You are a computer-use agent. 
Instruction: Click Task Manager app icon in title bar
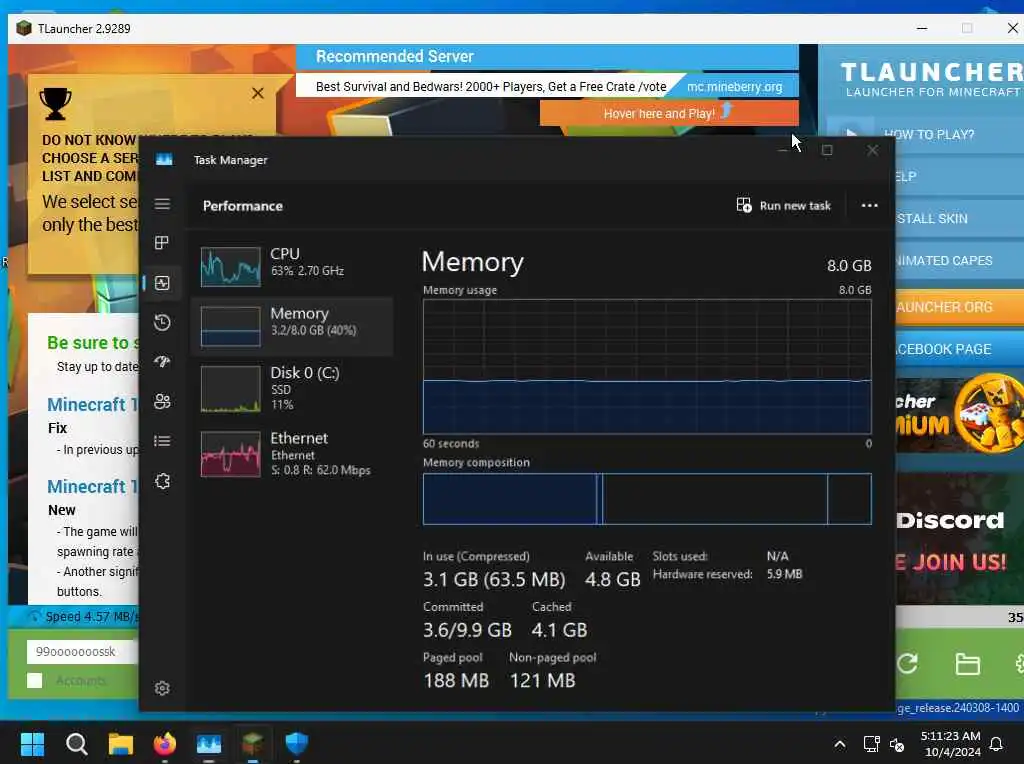point(164,159)
